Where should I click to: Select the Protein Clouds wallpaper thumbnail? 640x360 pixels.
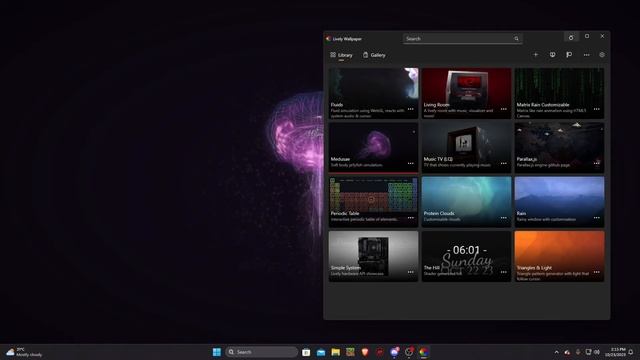click(467, 202)
